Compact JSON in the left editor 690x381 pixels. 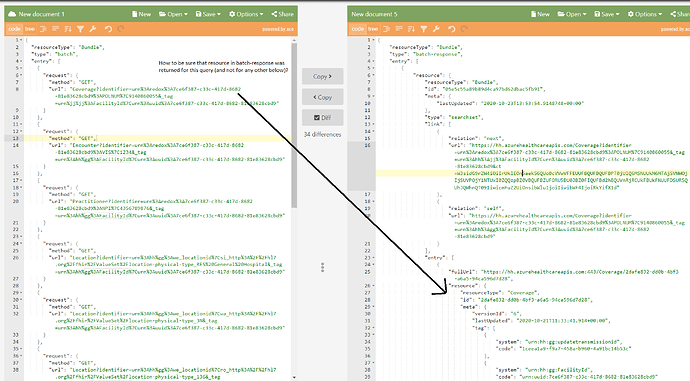click(55, 29)
